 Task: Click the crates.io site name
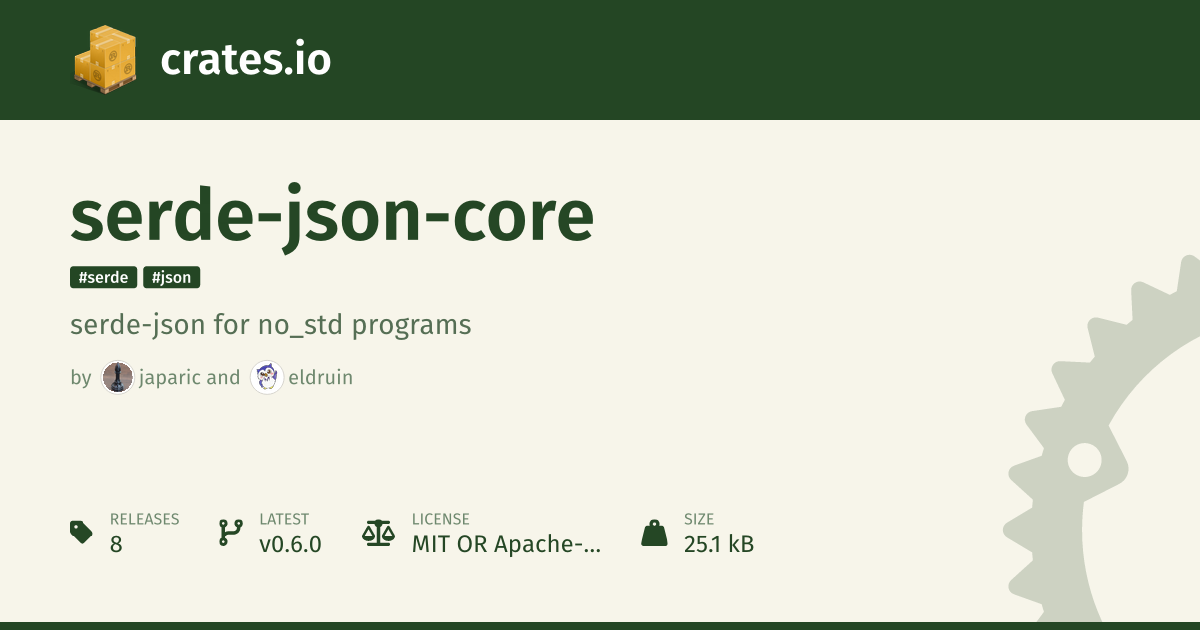(245, 60)
